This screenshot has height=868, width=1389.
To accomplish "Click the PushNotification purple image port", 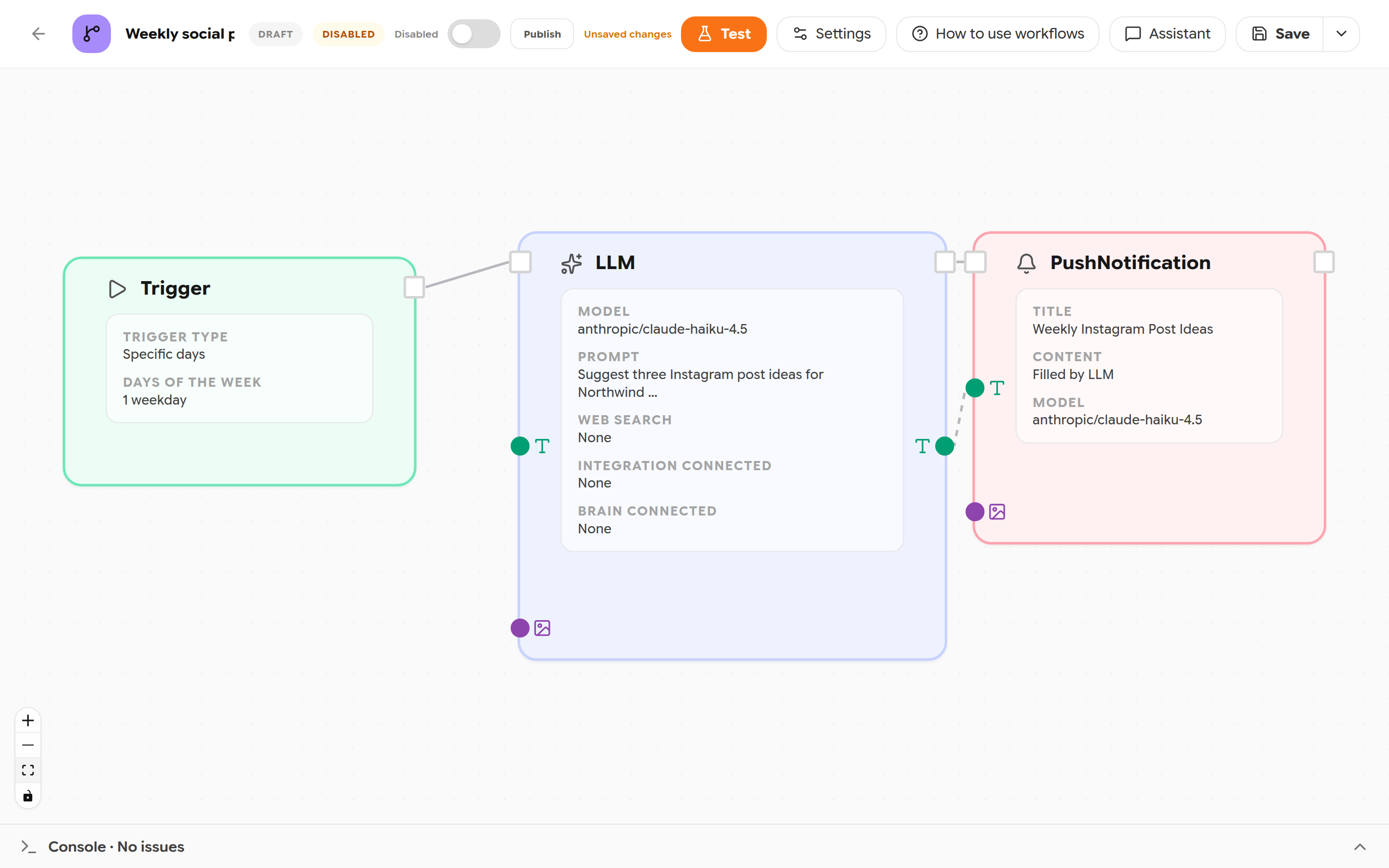I will click(975, 512).
